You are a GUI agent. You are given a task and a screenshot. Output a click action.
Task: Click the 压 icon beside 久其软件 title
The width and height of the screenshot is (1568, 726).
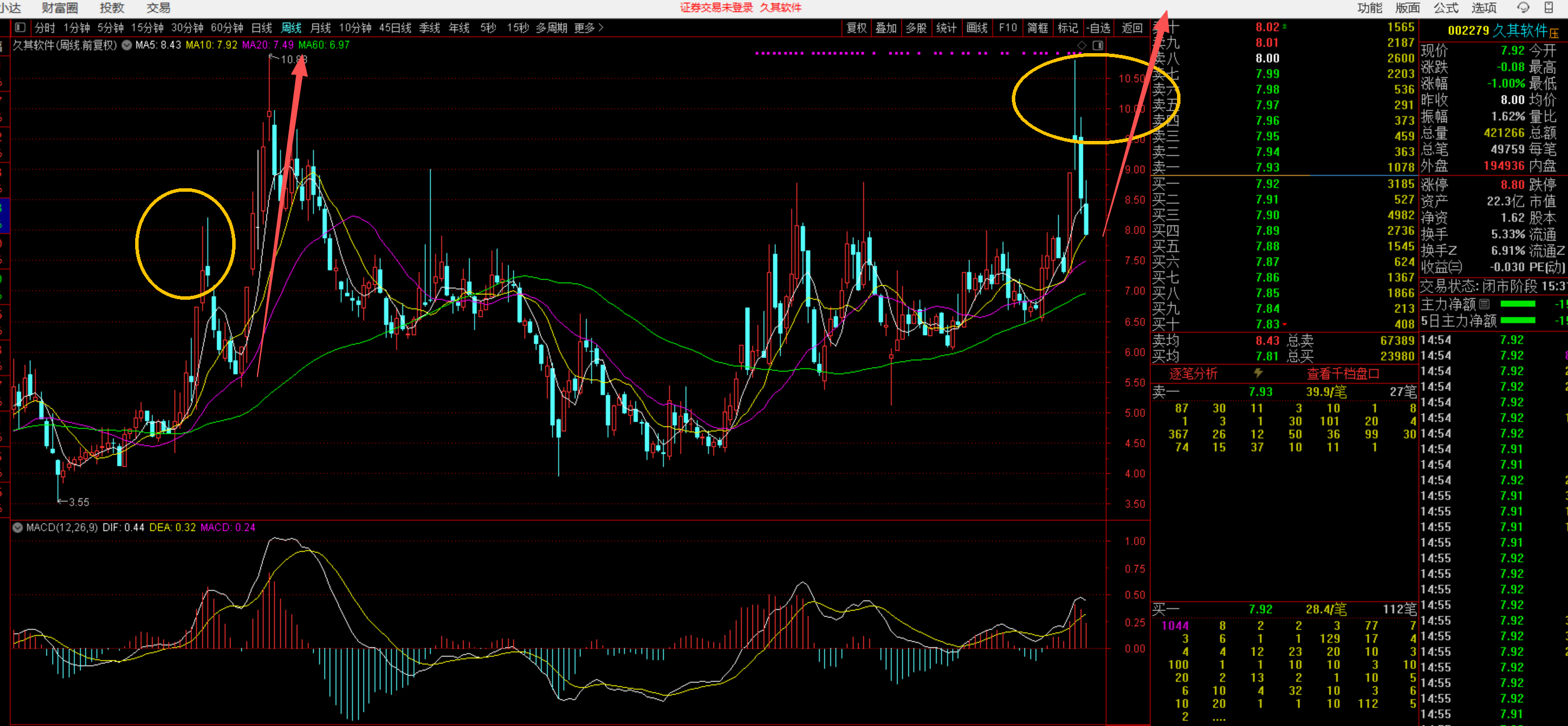tap(1554, 33)
